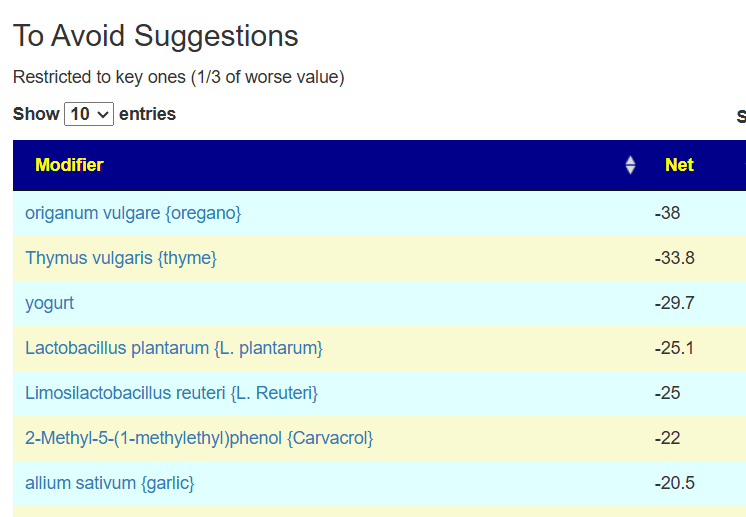The height and width of the screenshot is (517, 746).
Task: Open the Thymus vulgaris {thyme} link
Action: 121,258
